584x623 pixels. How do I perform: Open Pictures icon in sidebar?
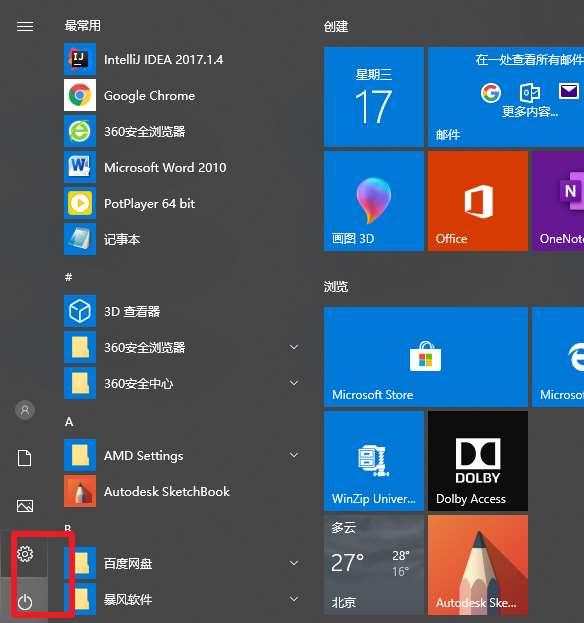point(25,506)
